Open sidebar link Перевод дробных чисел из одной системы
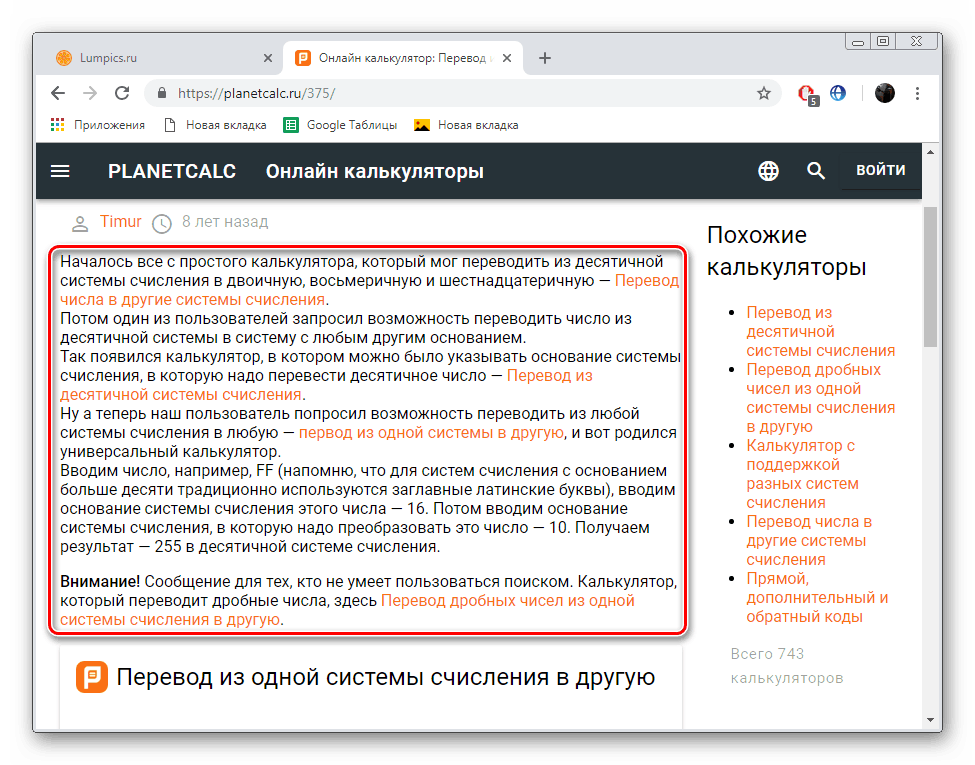Screen dimensions: 975x765 point(820,398)
